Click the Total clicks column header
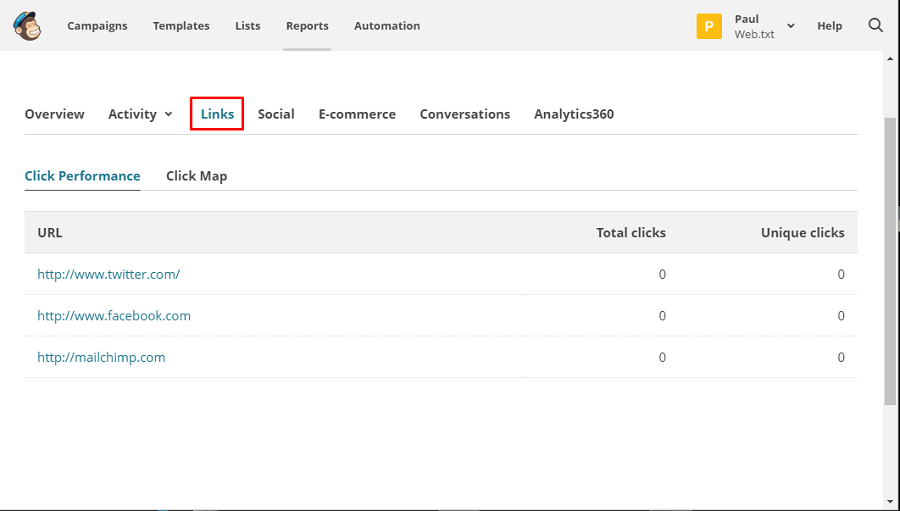This screenshot has height=511, width=900. [631, 233]
